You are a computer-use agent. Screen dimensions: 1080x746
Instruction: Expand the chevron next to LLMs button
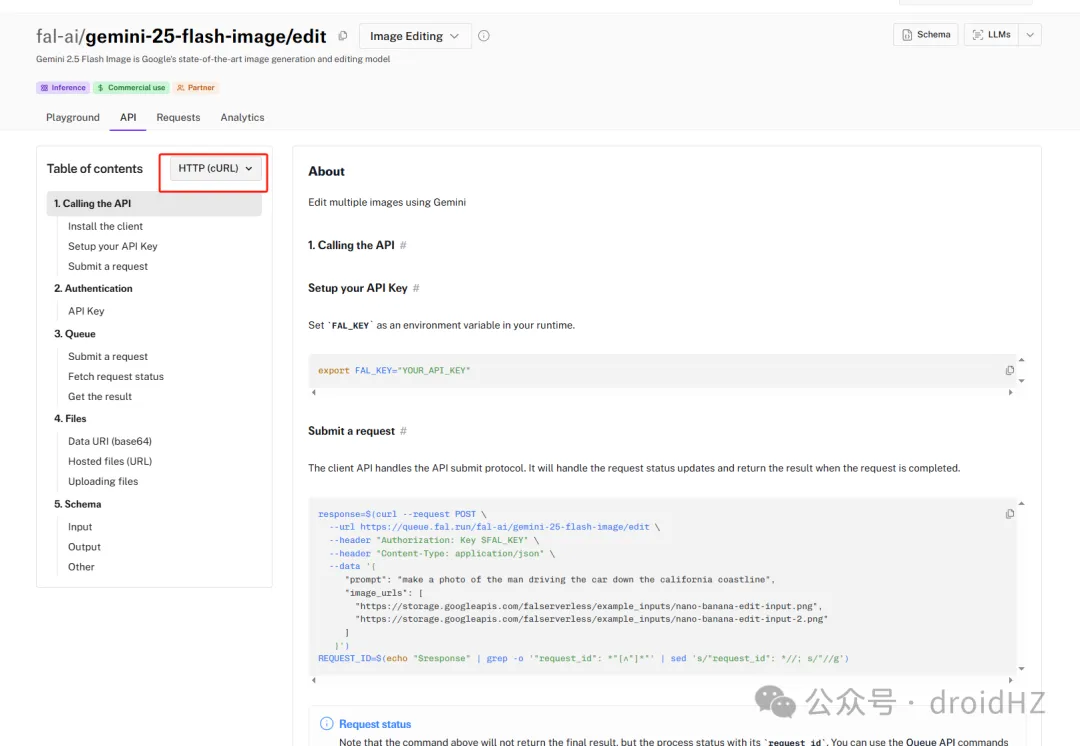click(1031, 35)
